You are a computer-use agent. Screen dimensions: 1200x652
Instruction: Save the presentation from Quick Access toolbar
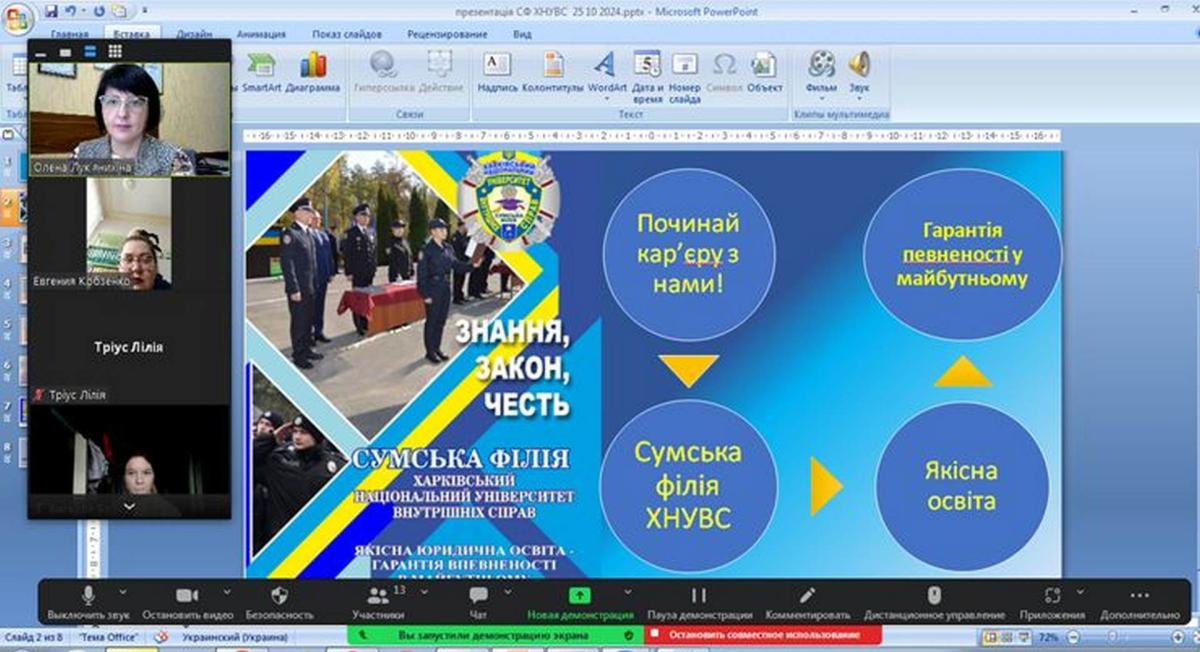[50, 11]
